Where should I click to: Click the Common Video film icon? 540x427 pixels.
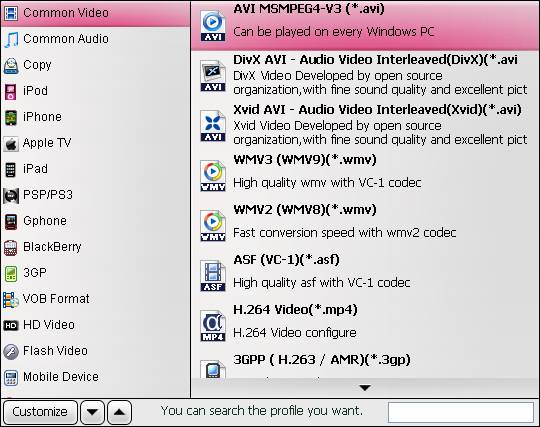tap(11, 13)
